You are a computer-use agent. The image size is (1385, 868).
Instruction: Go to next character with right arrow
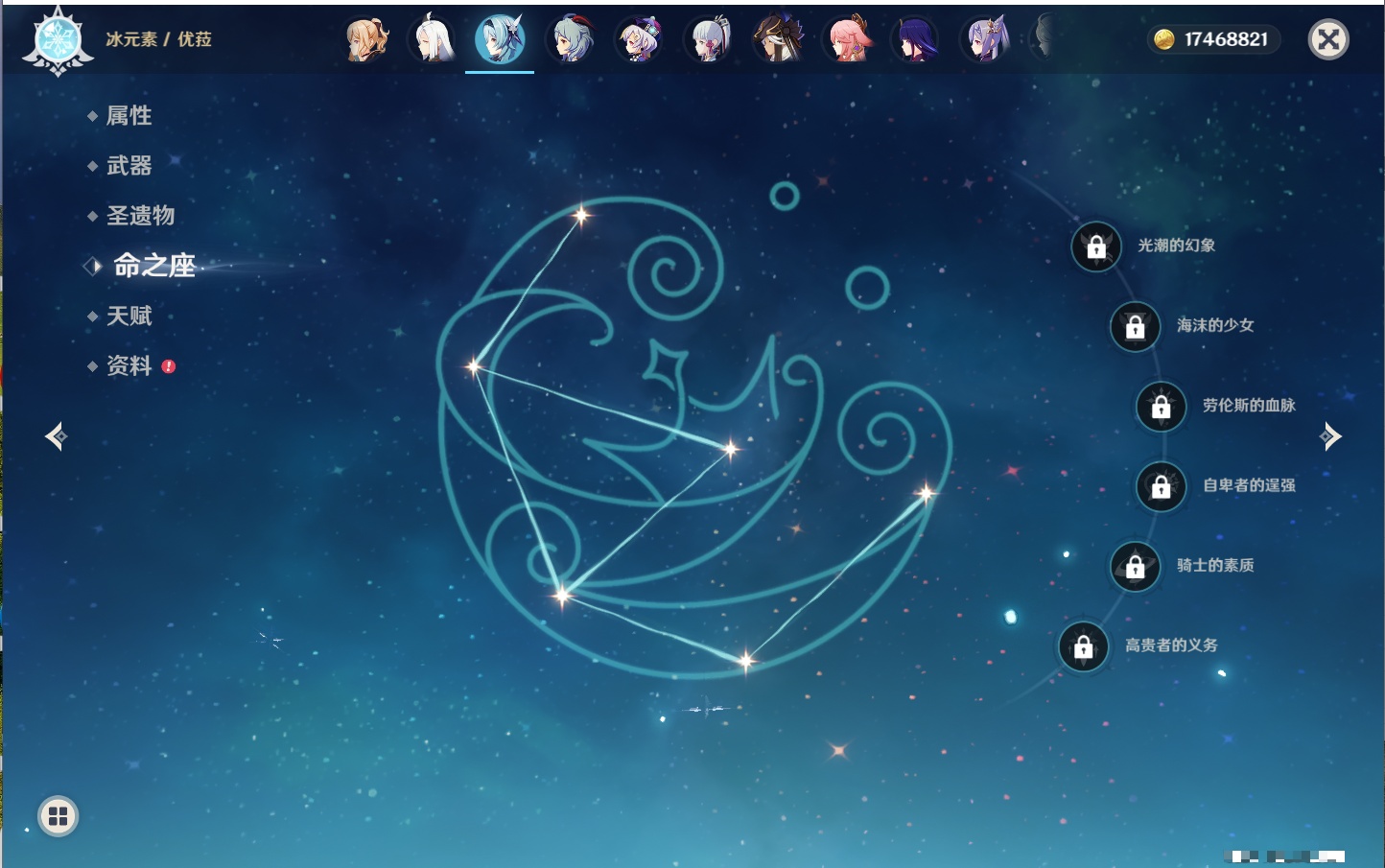tap(1330, 436)
